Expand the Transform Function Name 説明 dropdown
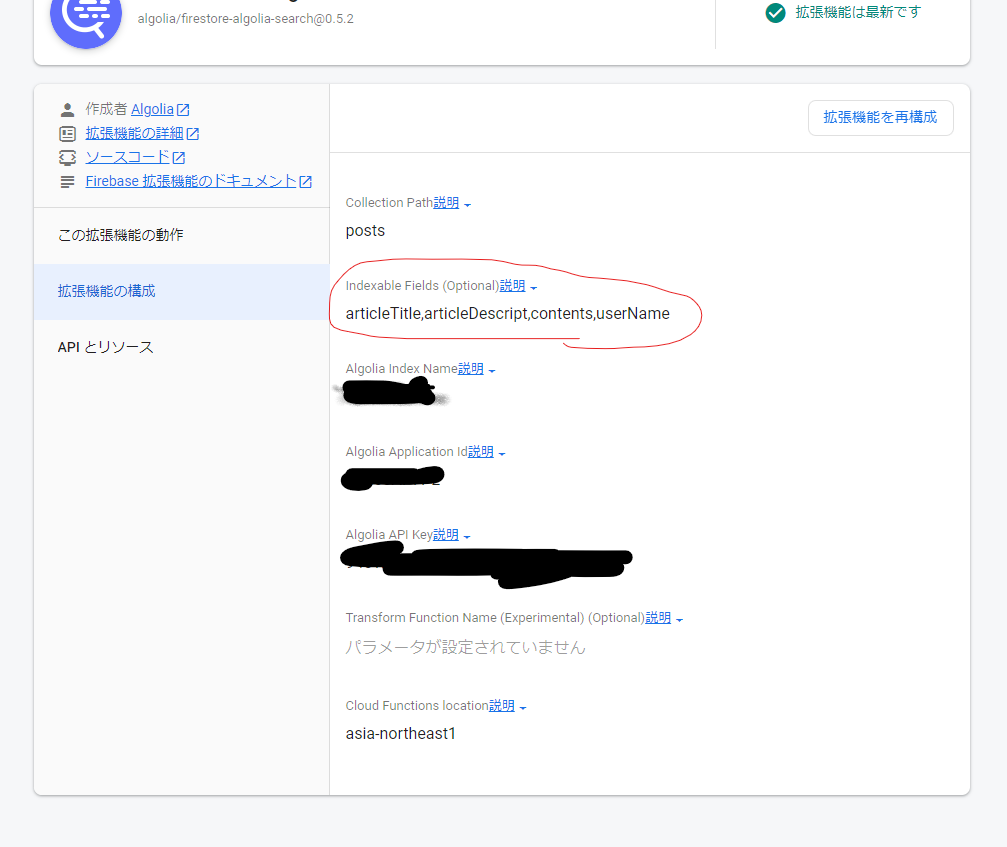 [681, 618]
